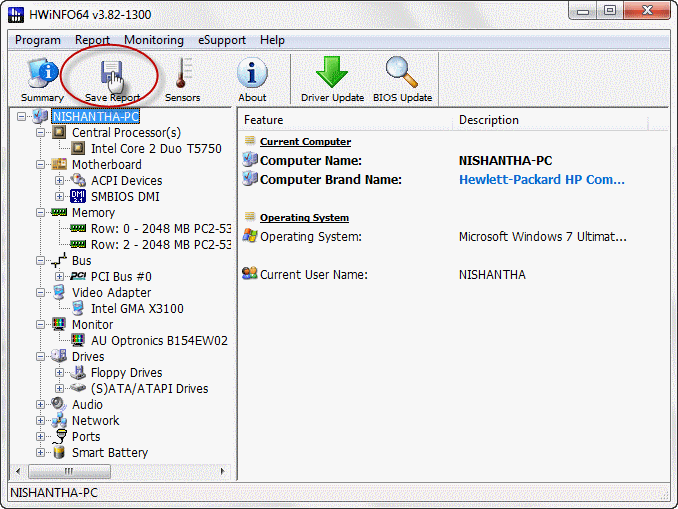
Task: Expand the Audio node
Action: pyautogui.click(x=40, y=404)
